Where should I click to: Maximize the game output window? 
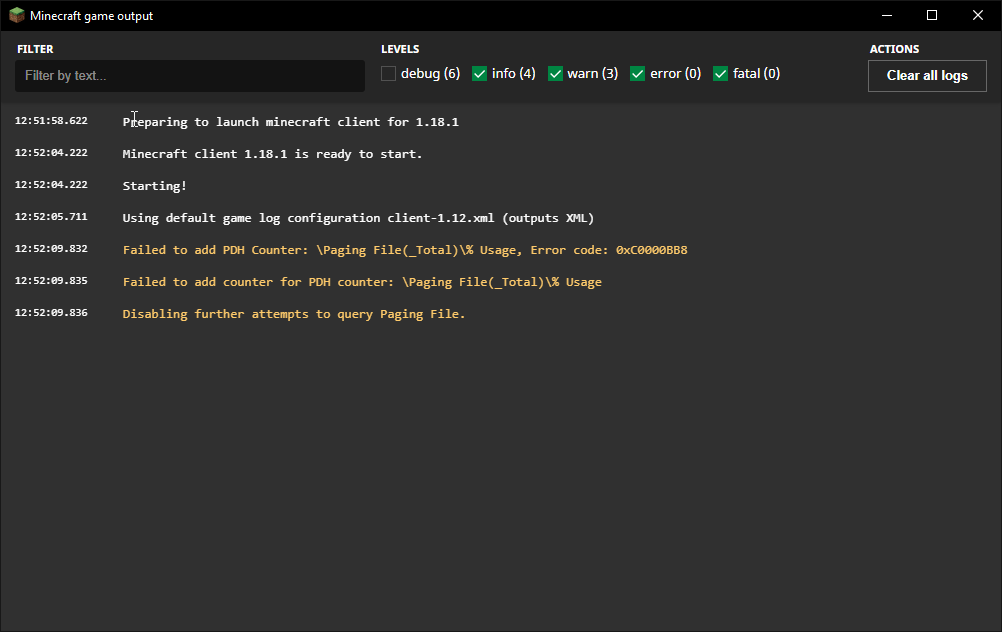tap(932, 16)
